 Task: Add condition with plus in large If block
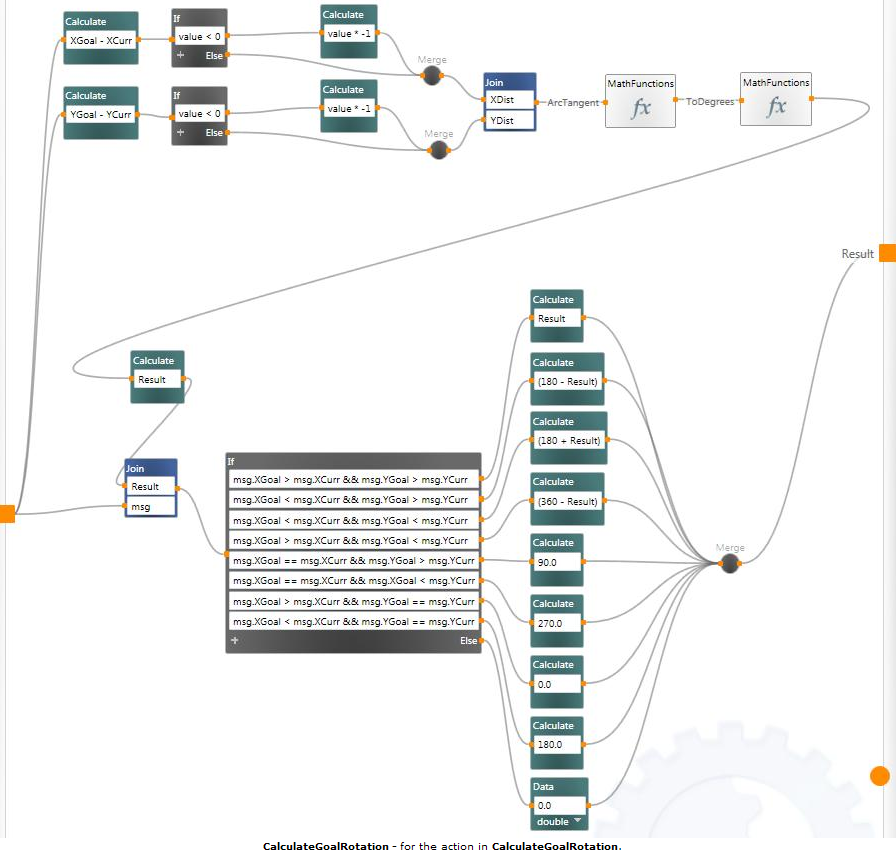pos(234,640)
